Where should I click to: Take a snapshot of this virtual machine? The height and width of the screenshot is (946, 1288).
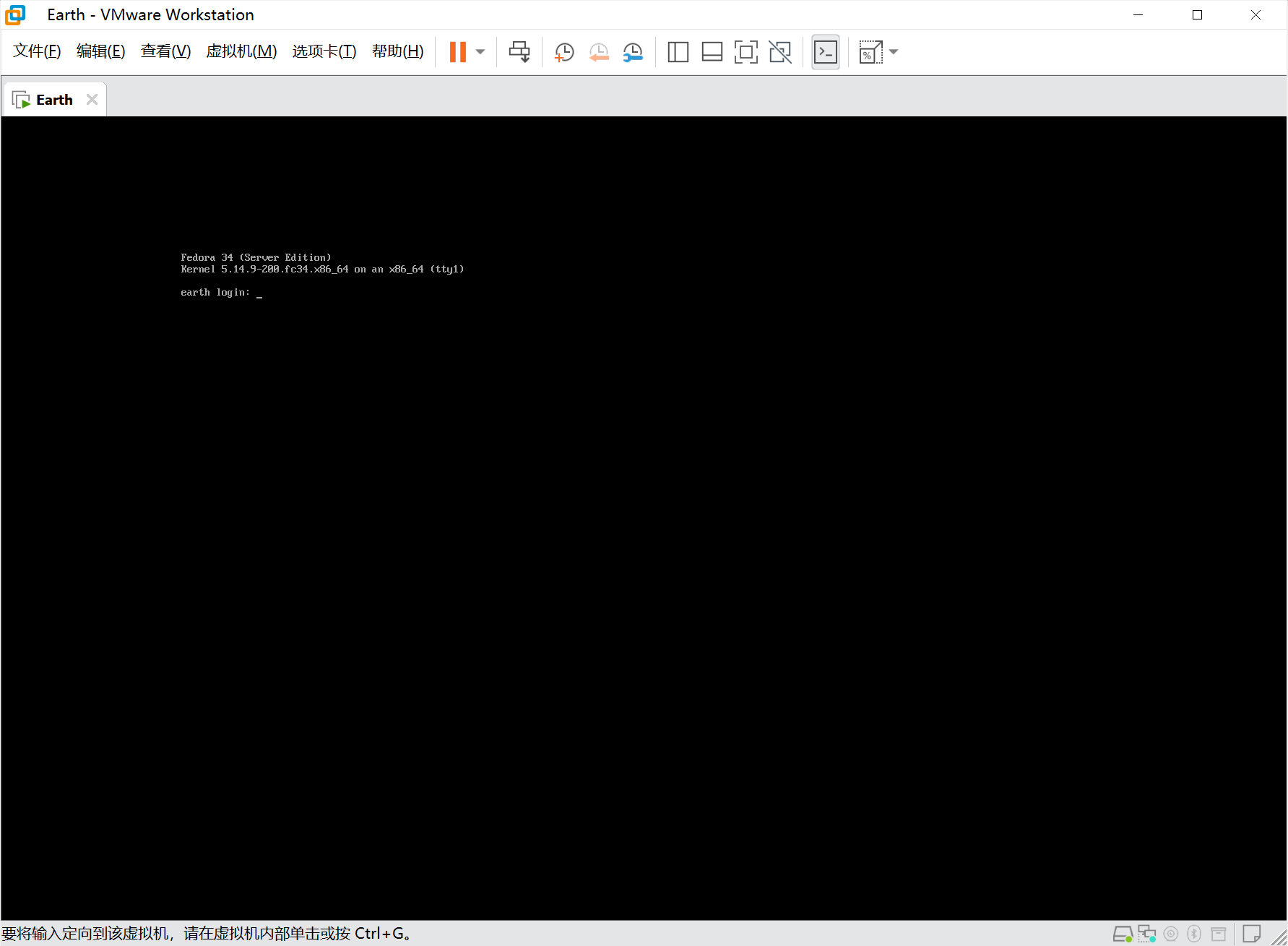pos(563,51)
